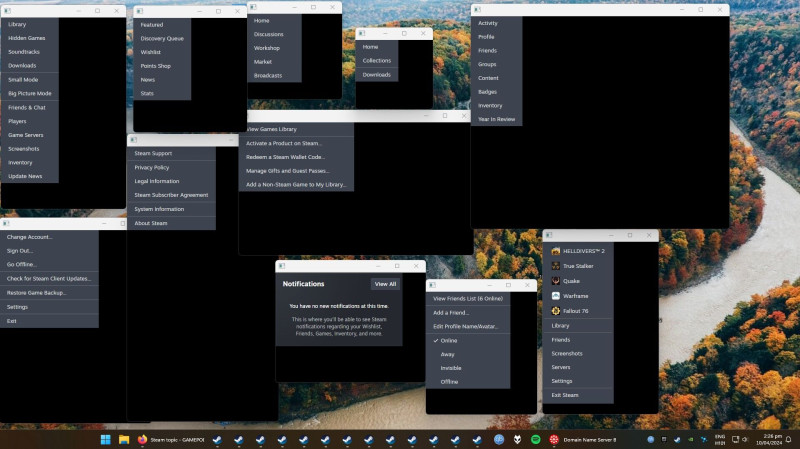
Task: Select Year In Review
Action: (x=496, y=119)
